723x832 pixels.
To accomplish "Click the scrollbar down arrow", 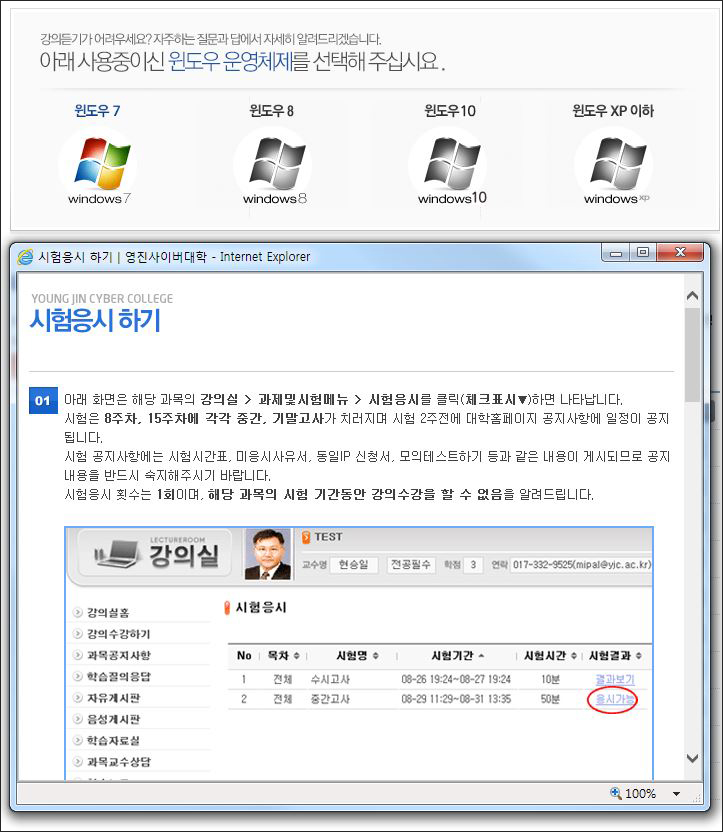I will [692, 758].
